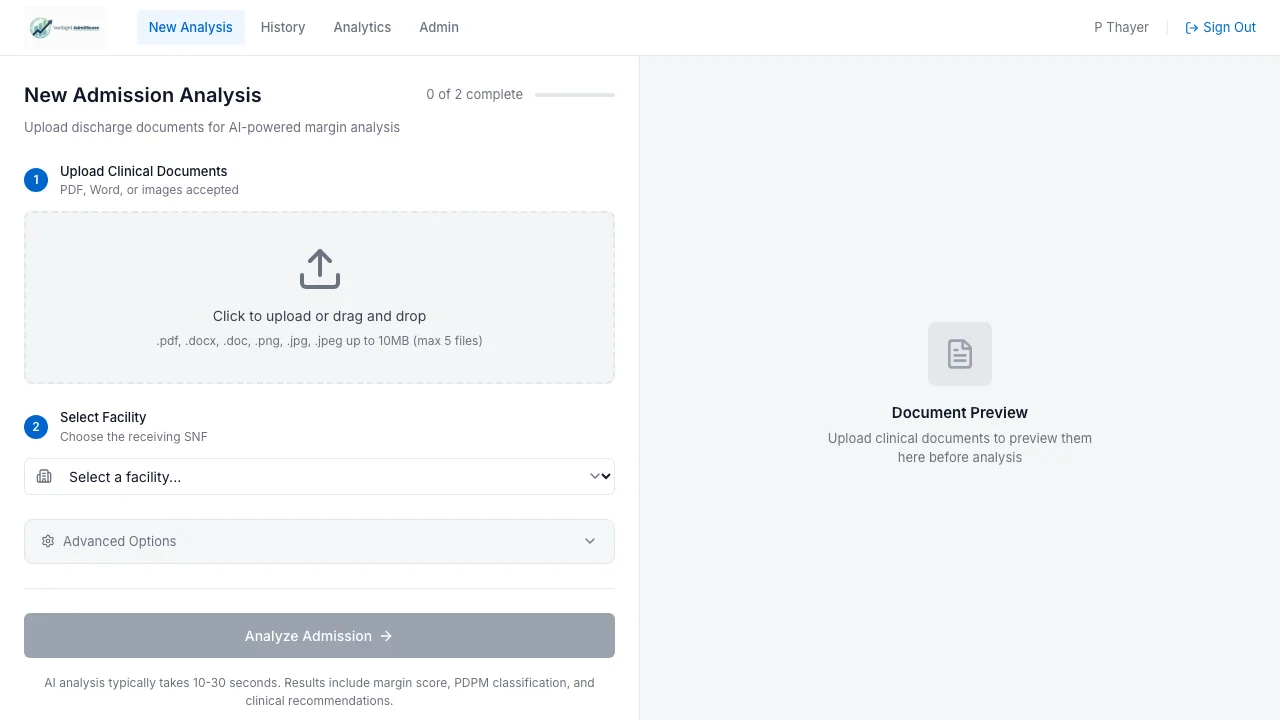Go to the Admin tab
This screenshot has width=1280, height=720.
439,27
